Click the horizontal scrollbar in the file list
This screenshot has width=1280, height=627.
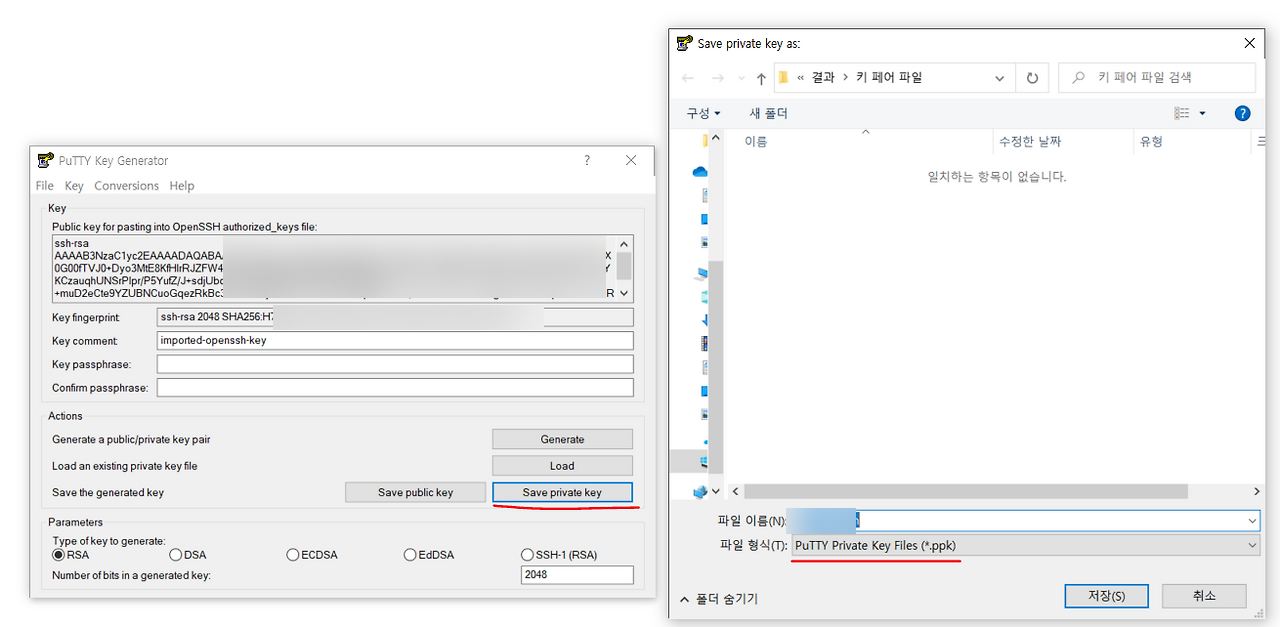(x=966, y=492)
